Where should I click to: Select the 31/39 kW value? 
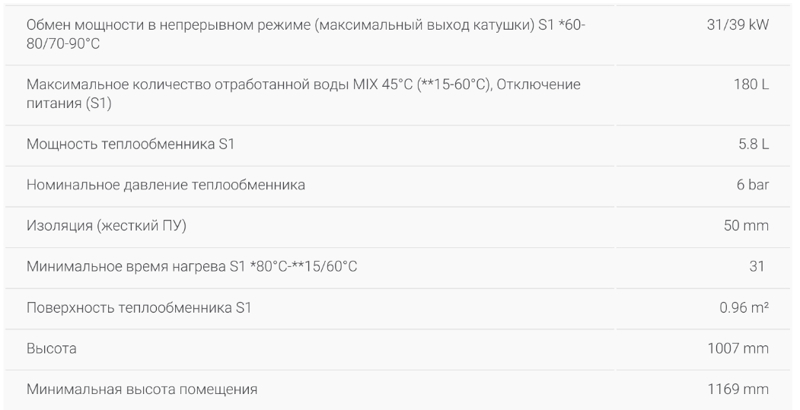pos(737,24)
